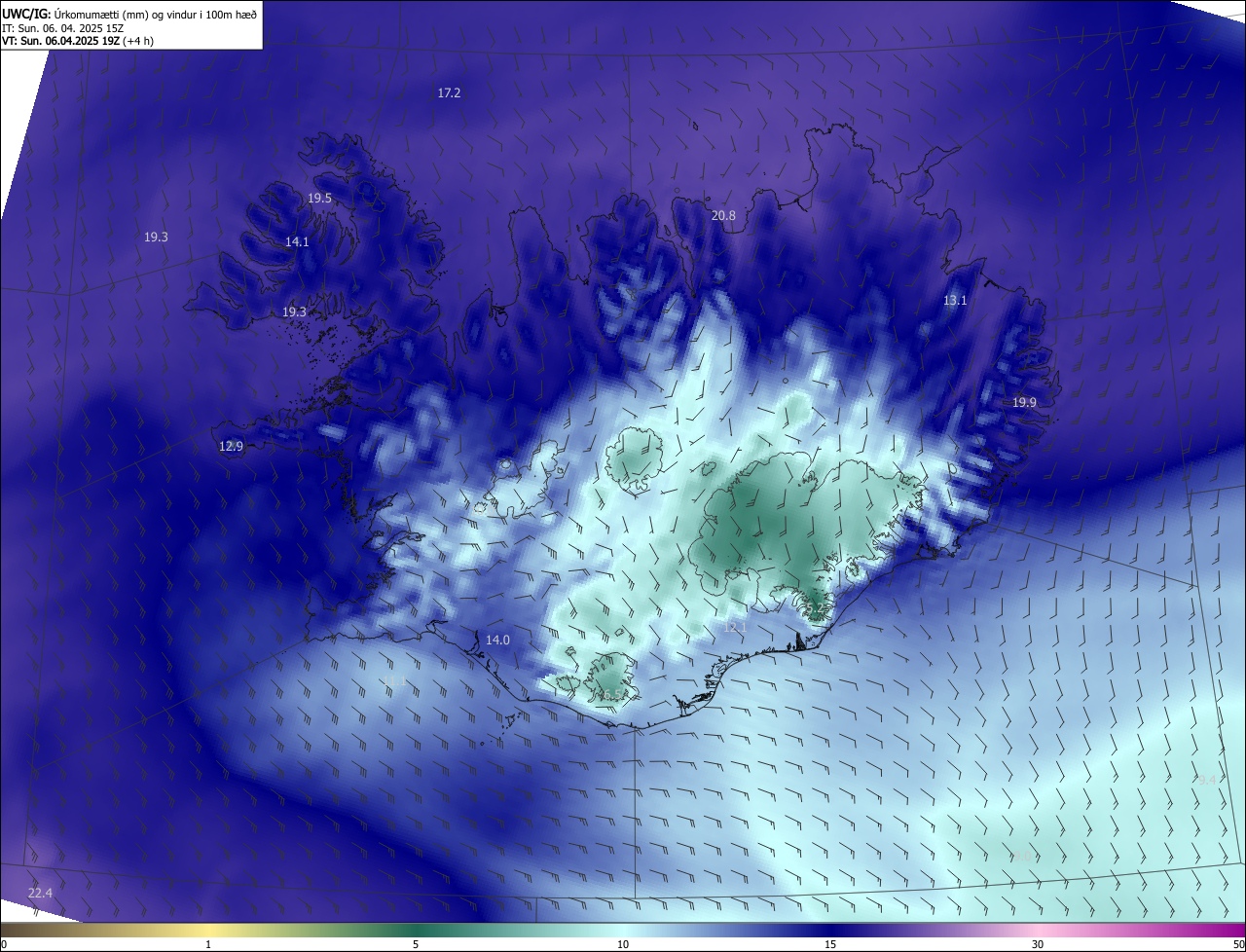Click the 14.0 value label
Image resolution: width=1246 pixels, height=952 pixels.
point(497,640)
